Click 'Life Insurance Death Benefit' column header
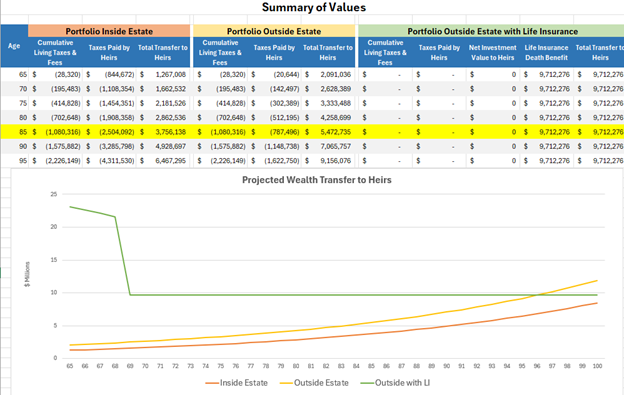Image resolution: width=624 pixels, height=395 pixels. [x=546, y=52]
